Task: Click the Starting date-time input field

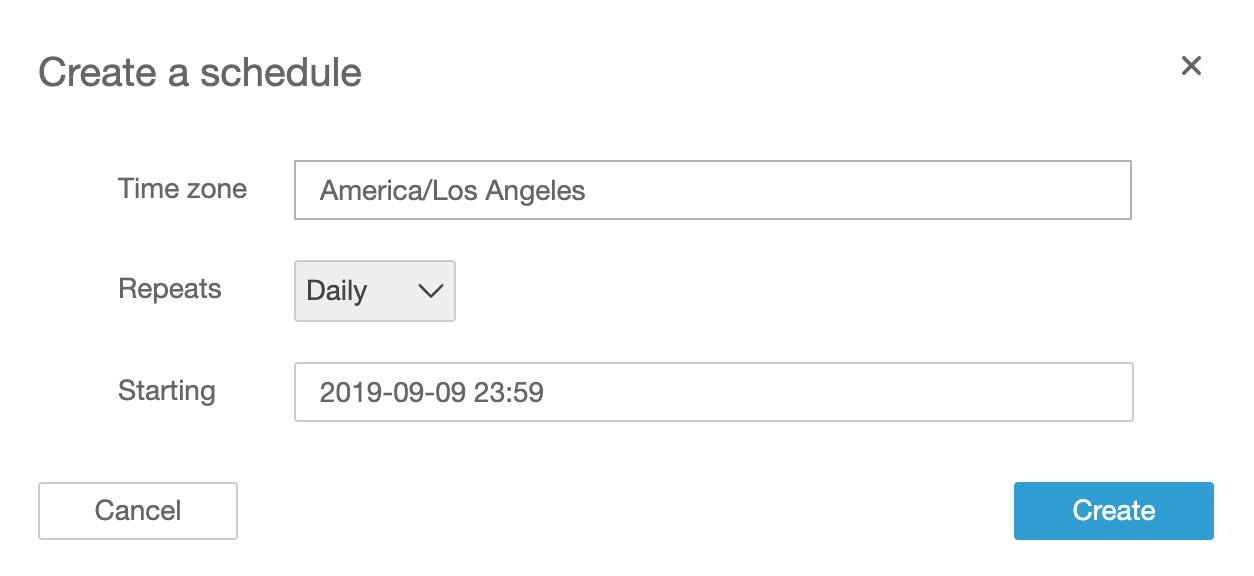Action: click(x=712, y=392)
